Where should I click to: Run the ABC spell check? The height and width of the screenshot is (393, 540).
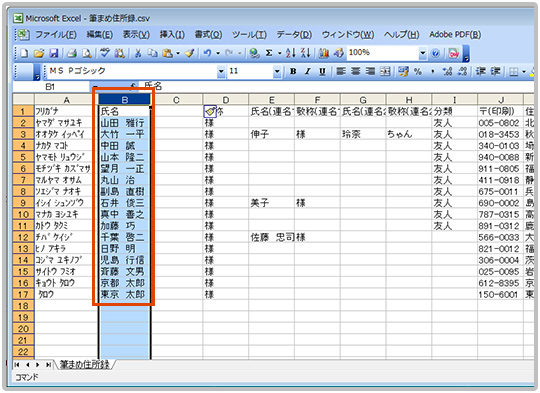104,53
